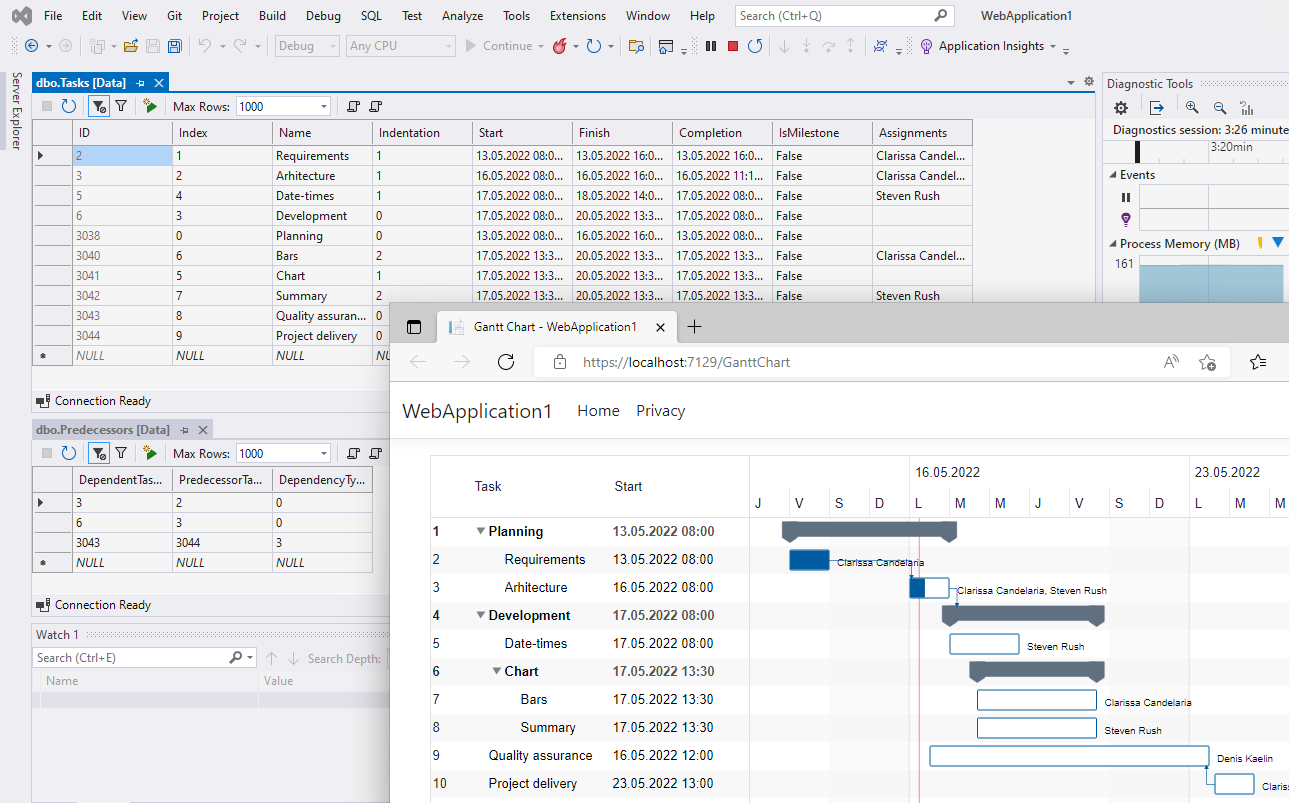Screen dimensions: 1289x803
Task: Click the zoom in icon in Diagnostic Tools
Action: (x=1191, y=107)
